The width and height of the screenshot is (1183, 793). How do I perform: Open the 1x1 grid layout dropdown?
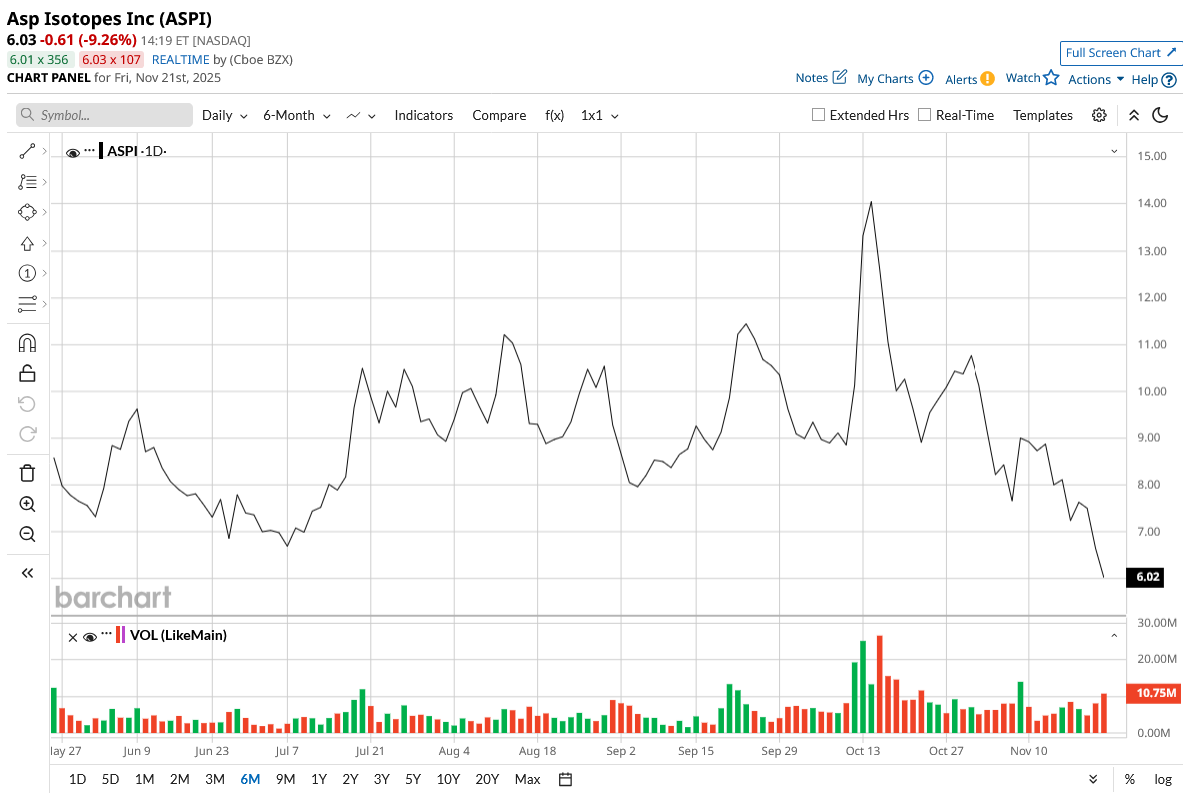click(x=599, y=115)
